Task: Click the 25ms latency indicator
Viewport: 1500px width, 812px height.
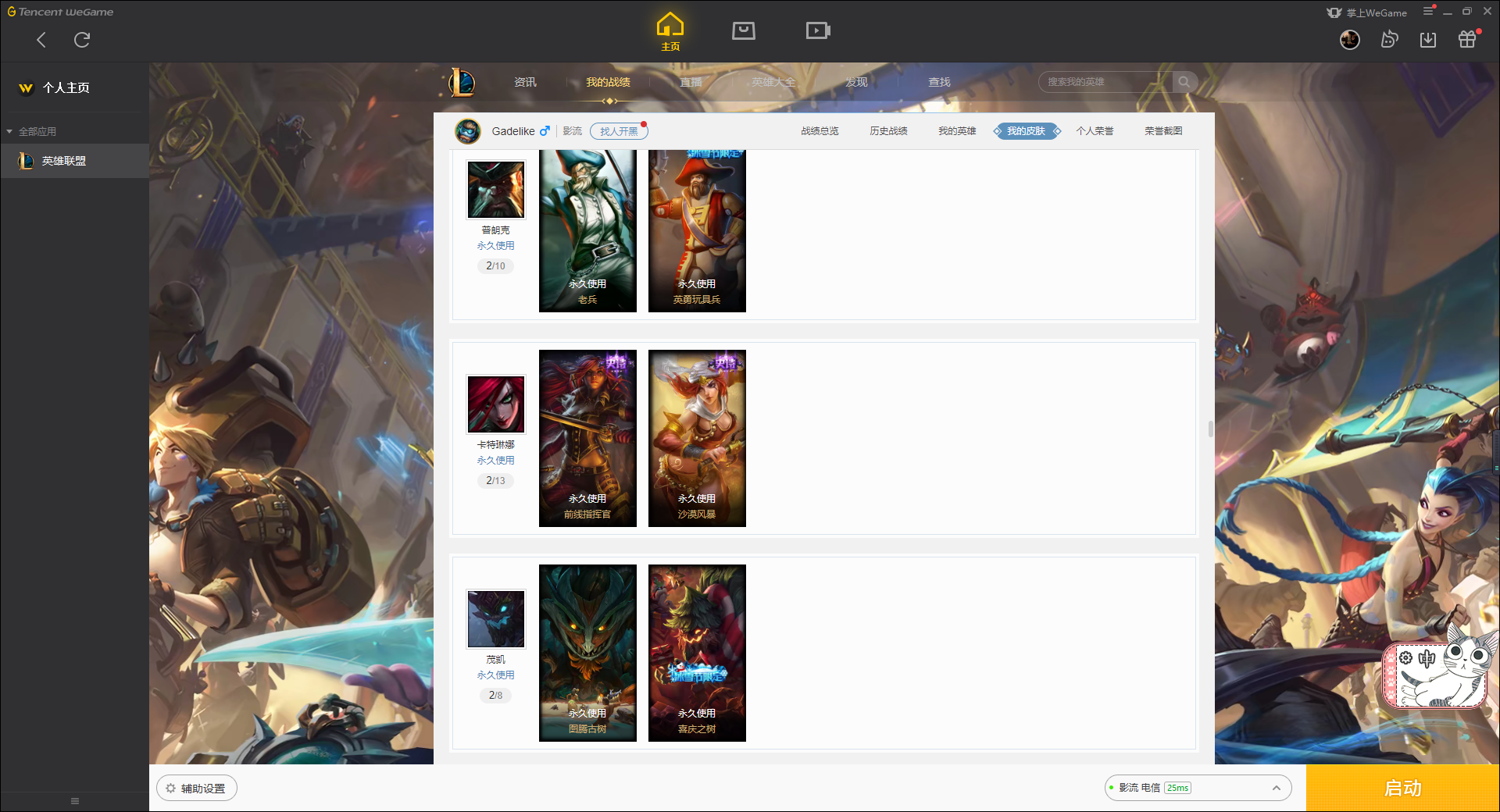Action: [x=1177, y=788]
